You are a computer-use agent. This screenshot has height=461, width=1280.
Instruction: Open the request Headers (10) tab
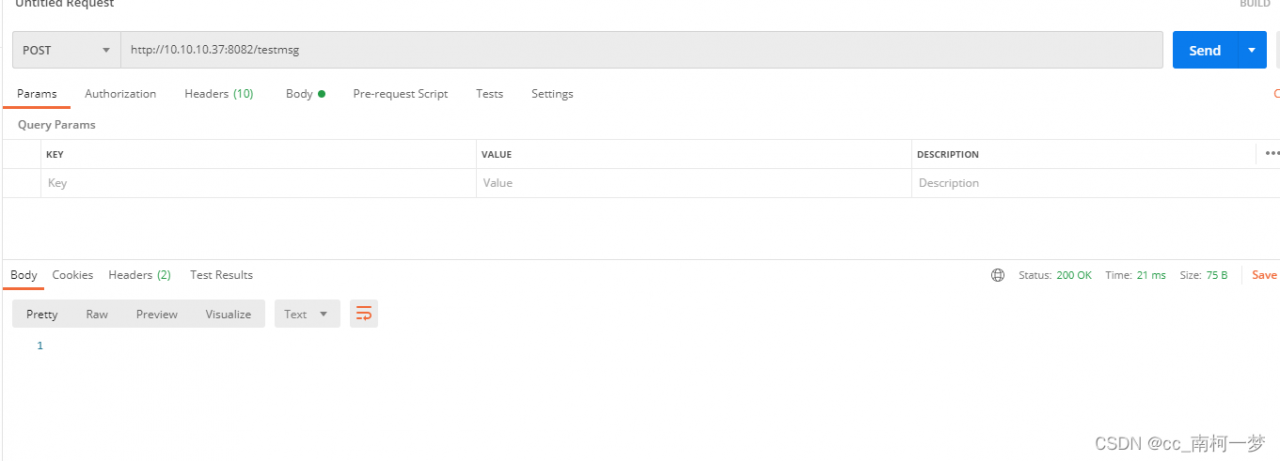click(x=219, y=94)
